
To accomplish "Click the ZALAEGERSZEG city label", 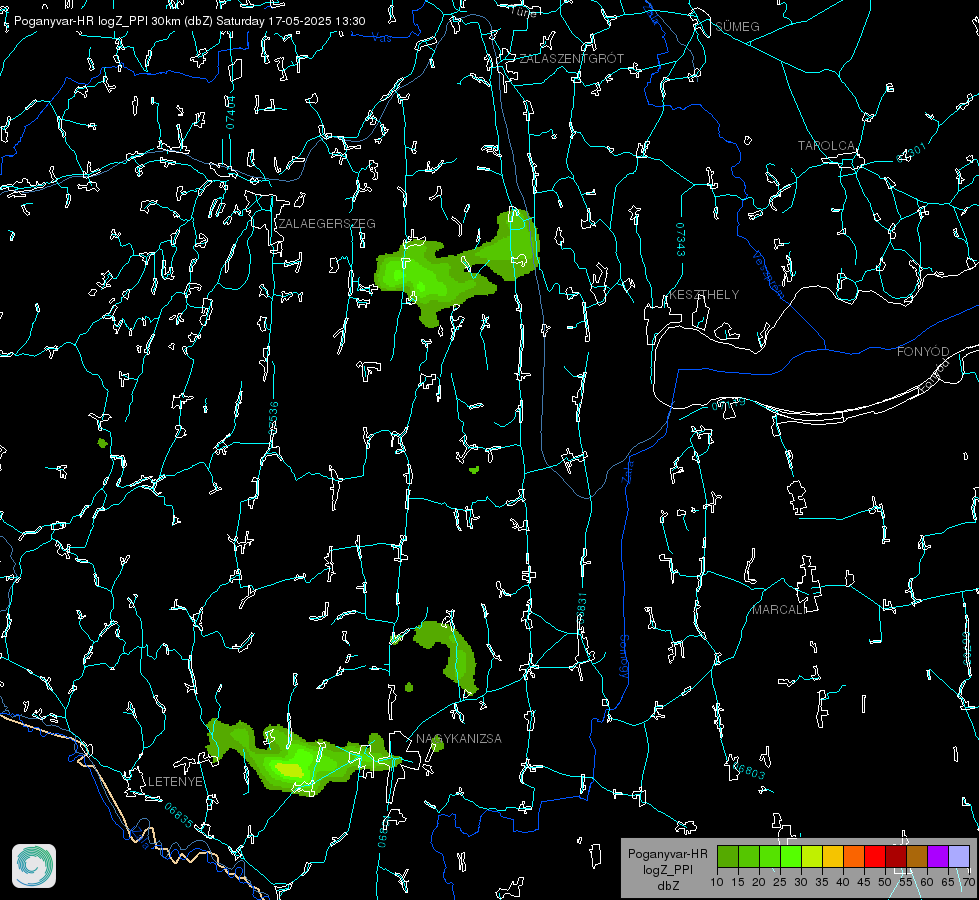I will (x=327, y=224).
